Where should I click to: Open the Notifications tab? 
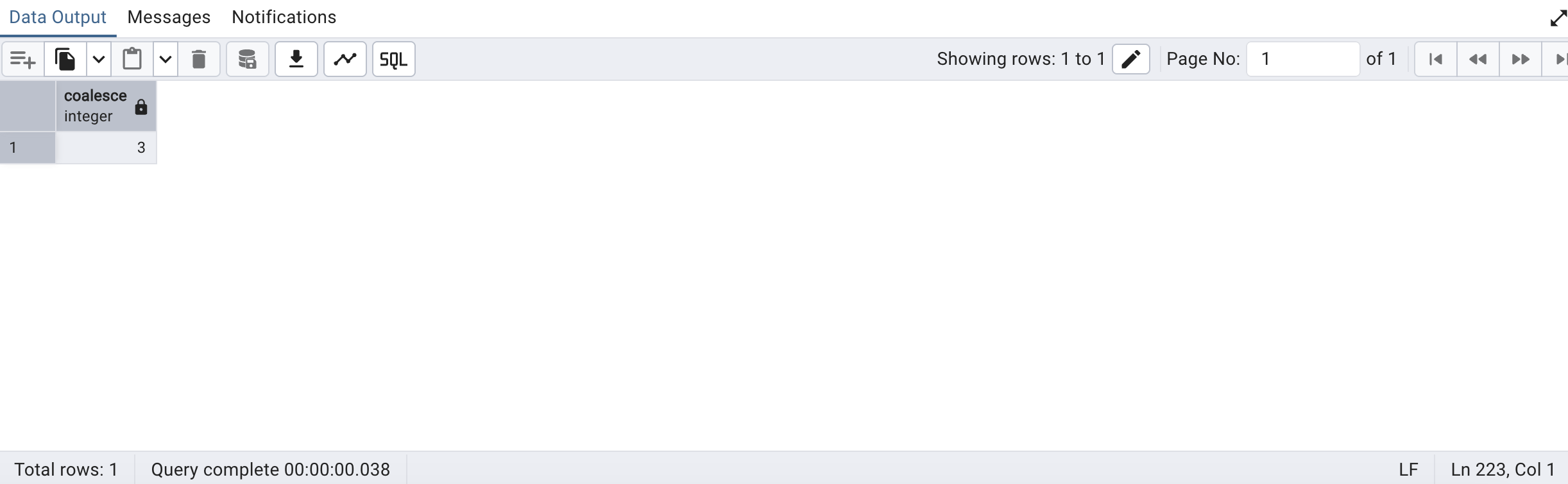[x=284, y=17]
